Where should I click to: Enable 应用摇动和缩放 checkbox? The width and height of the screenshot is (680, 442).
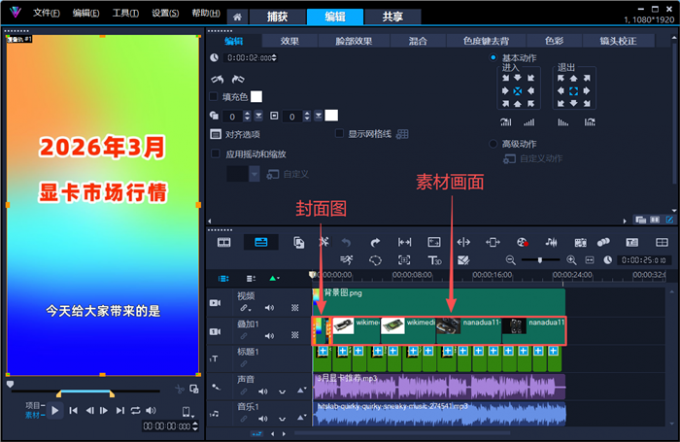pos(215,154)
